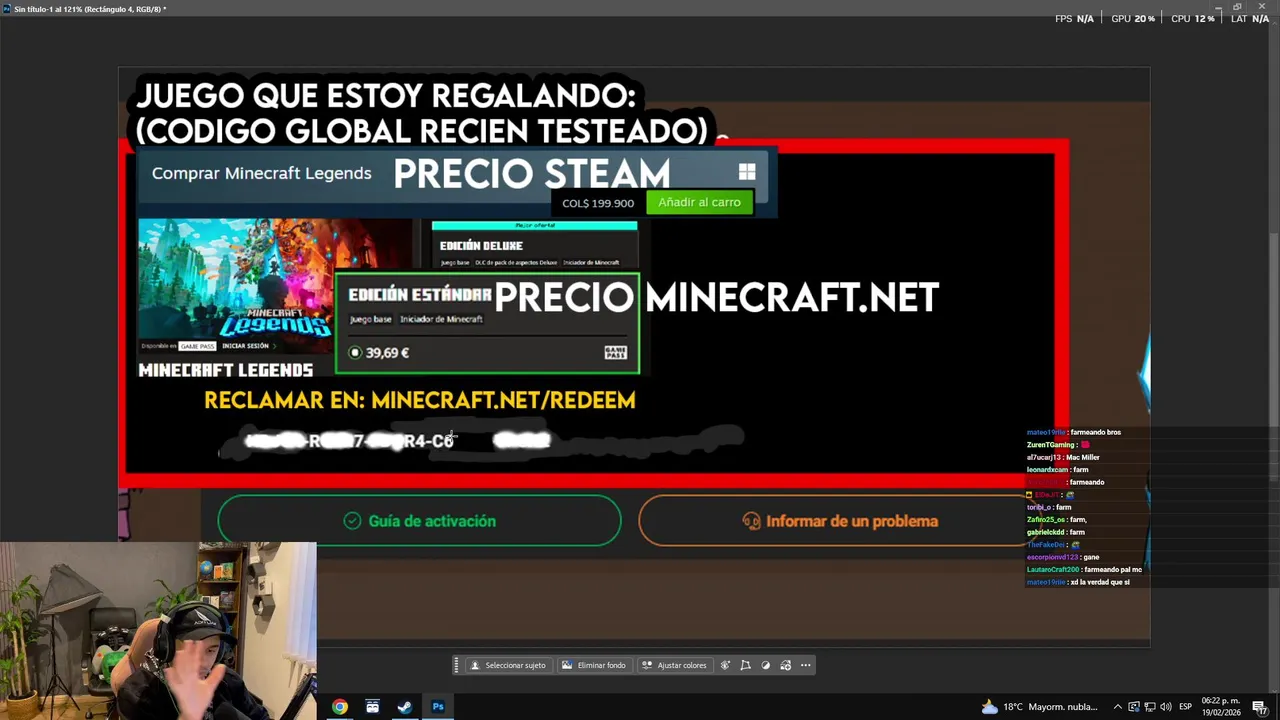The height and width of the screenshot is (720, 1280).
Task: Click the chat message 'Mac Miller'
Action: point(1063,457)
